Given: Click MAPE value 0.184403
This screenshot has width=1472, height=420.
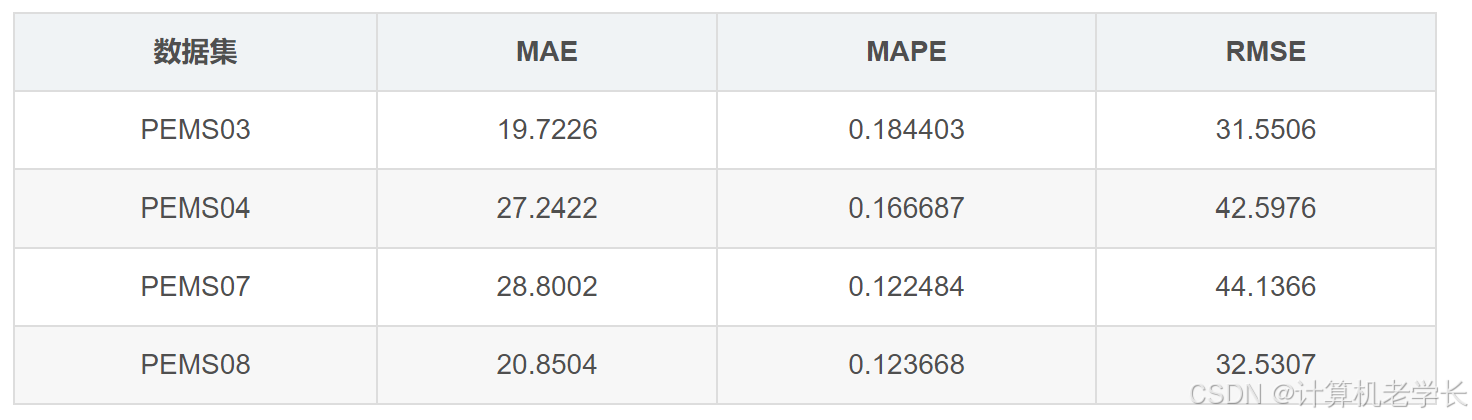Looking at the screenshot, I should (x=906, y=130).
